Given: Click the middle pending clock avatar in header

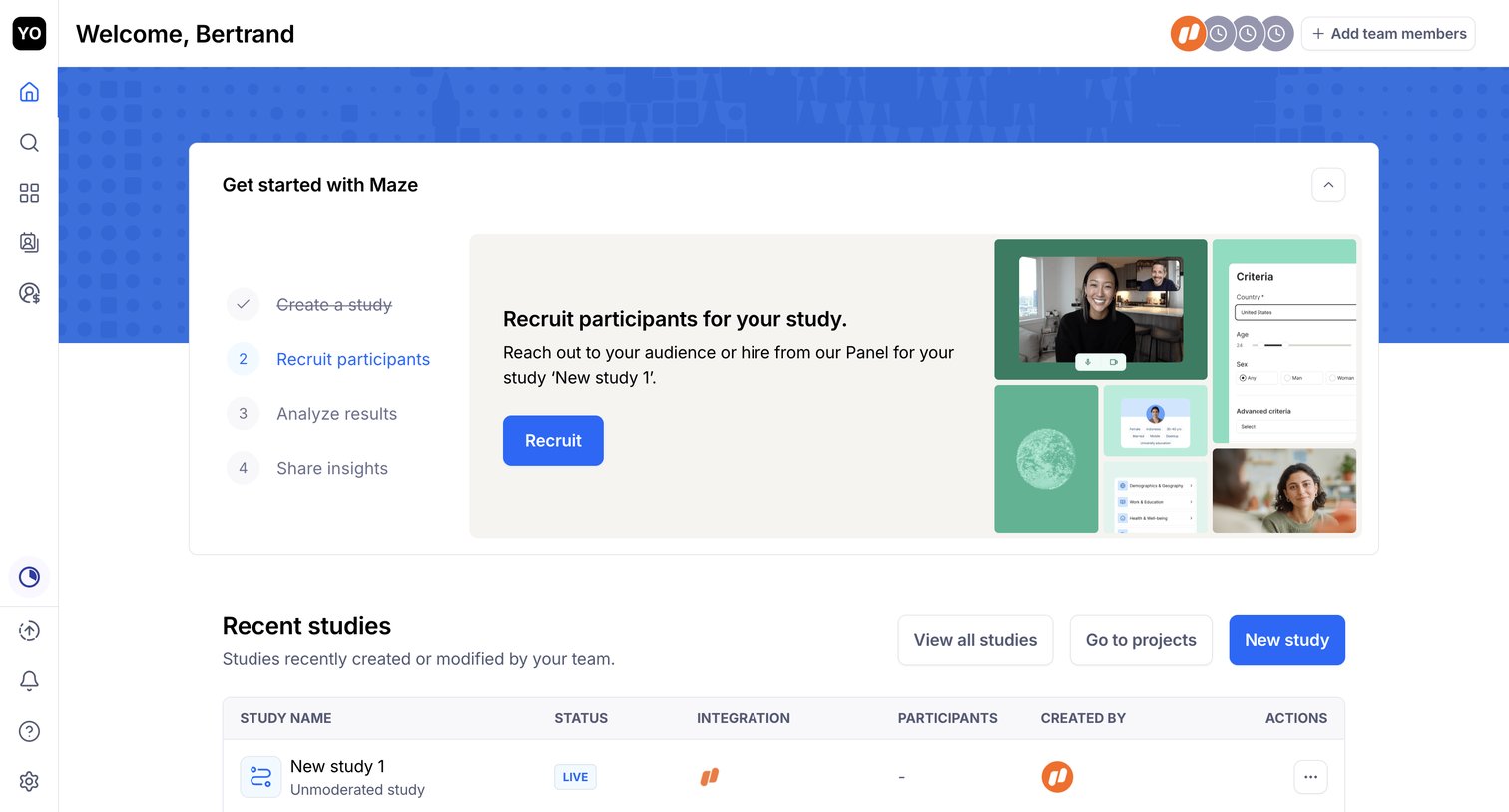Looking at the screenshot, I should point(1248,34).
